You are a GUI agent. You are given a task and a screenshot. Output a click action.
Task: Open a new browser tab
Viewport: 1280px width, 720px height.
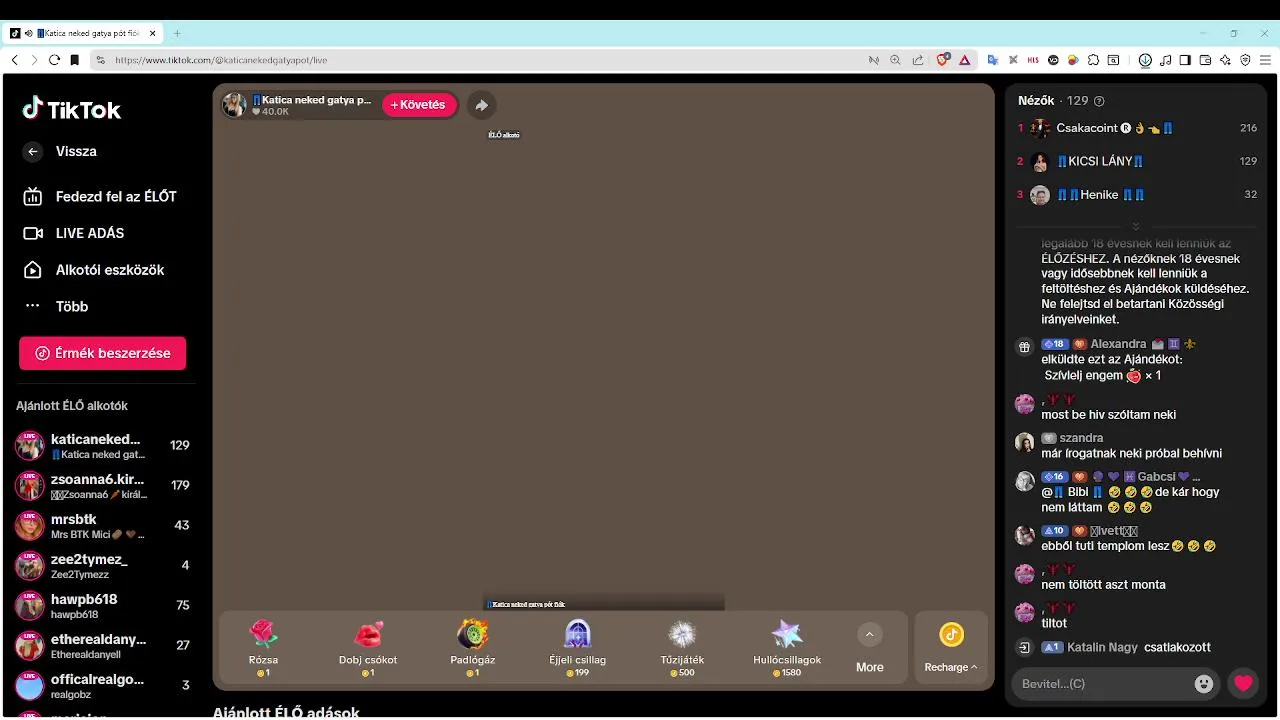tap(177, 33)
